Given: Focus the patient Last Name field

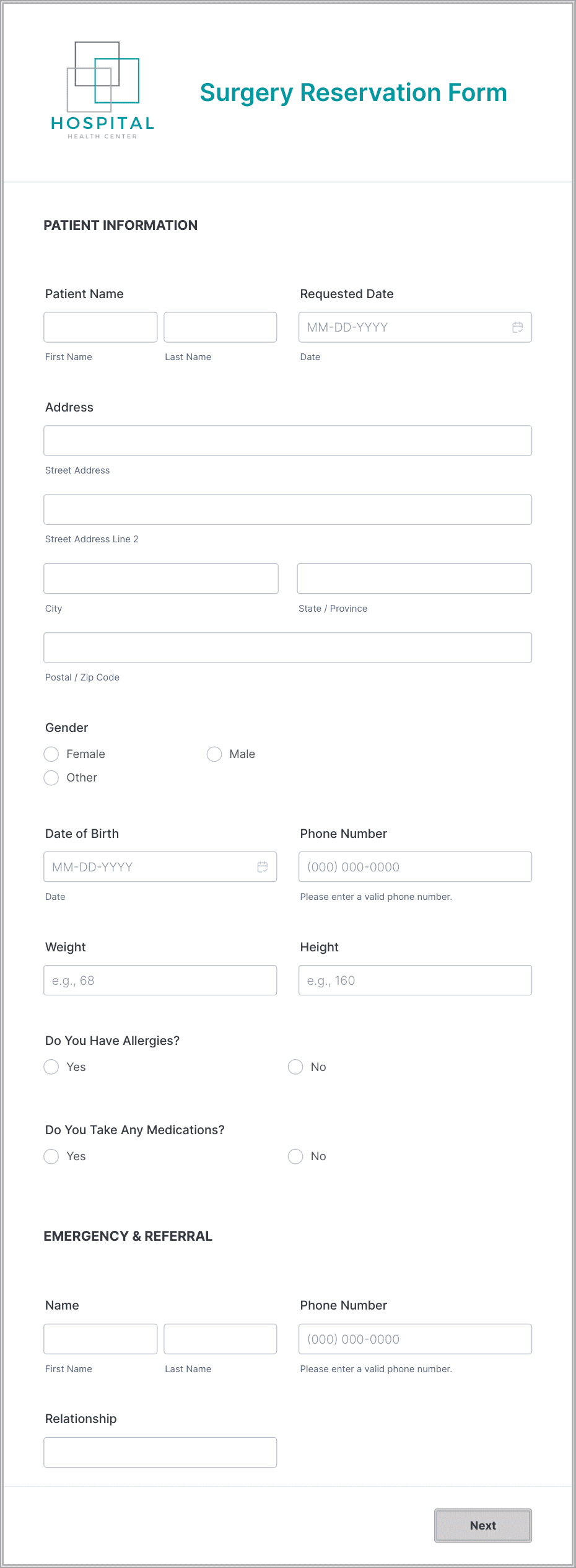Looking at the screenshot, I should 220,327.
